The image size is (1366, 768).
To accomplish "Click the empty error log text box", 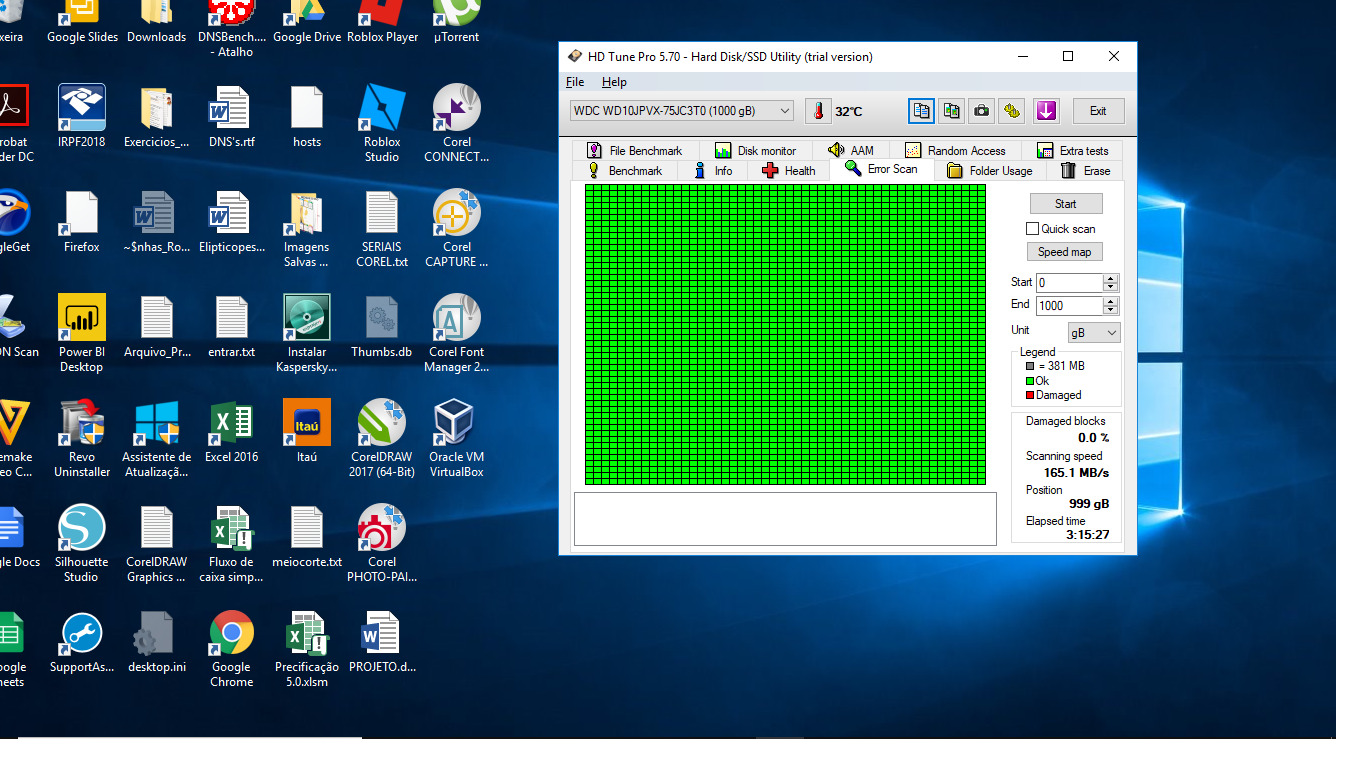I will click(785, 519).
